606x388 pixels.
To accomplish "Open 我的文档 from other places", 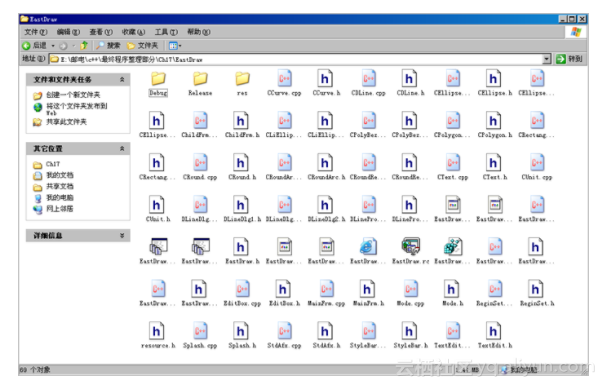I will click(x=60, y=175).
